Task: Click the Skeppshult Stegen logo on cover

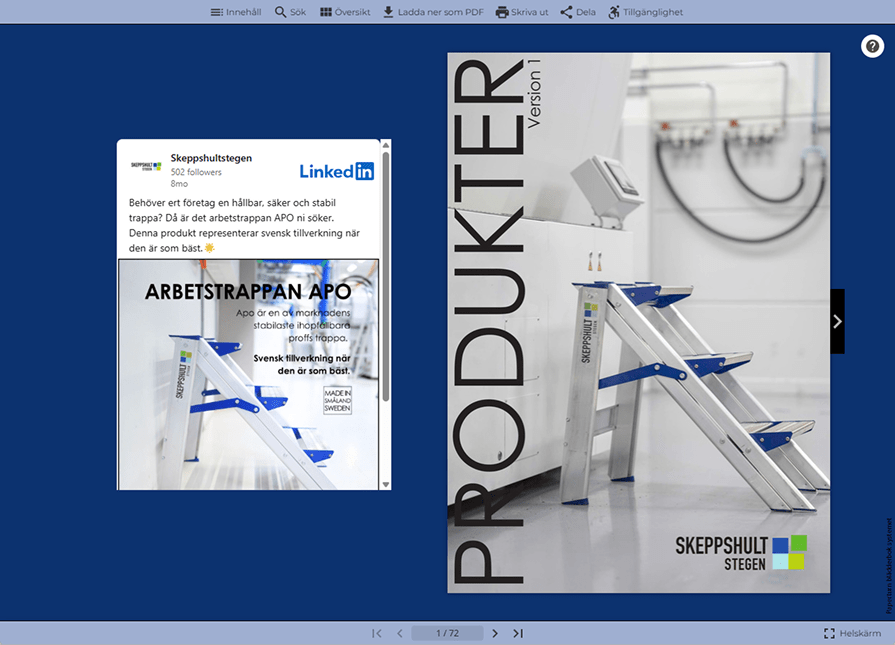Action: click(x=741, y=553)
